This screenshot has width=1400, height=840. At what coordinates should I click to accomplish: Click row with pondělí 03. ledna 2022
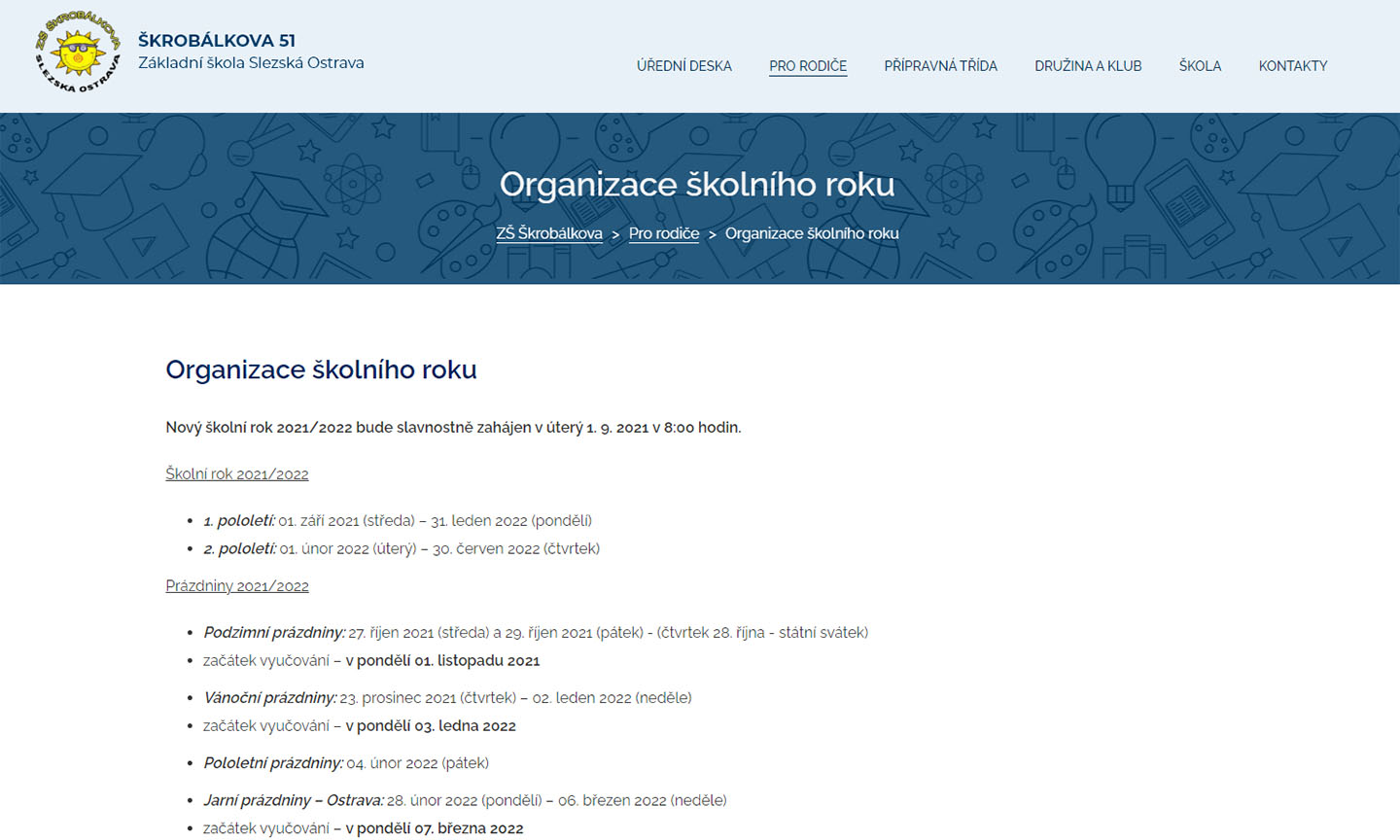360,726
